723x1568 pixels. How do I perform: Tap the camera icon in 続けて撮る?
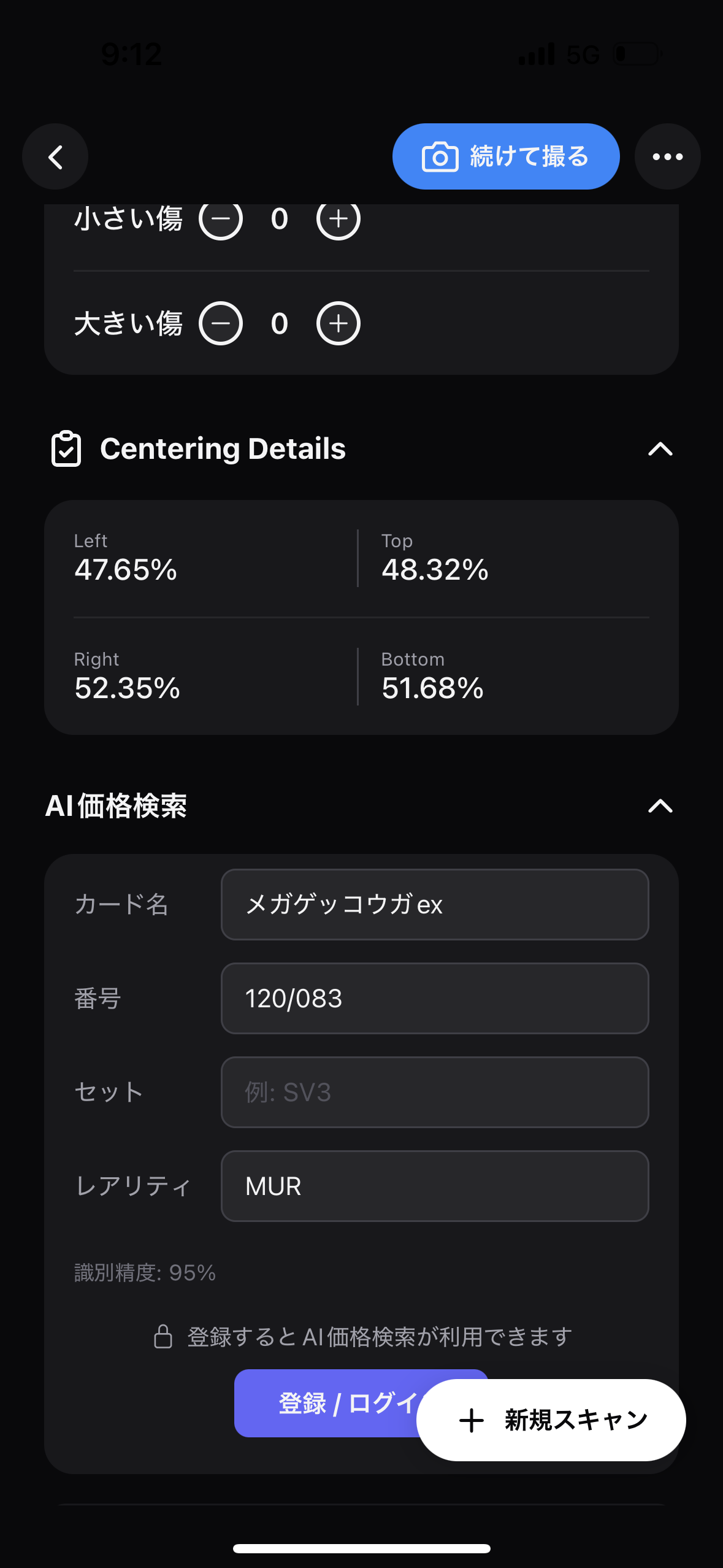tap(440, 157)
